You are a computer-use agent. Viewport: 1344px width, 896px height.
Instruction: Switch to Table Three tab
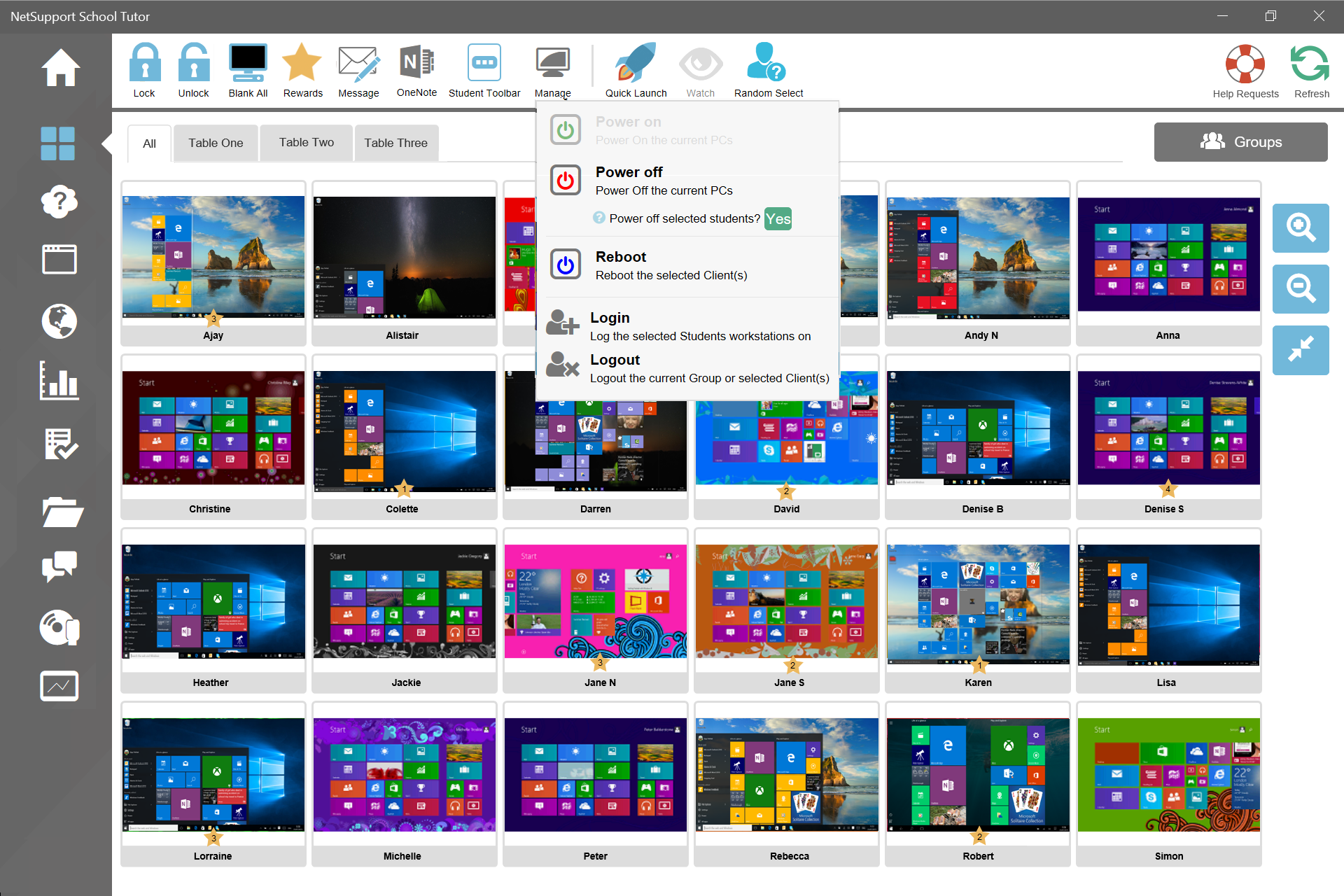[x=395, y=143]
